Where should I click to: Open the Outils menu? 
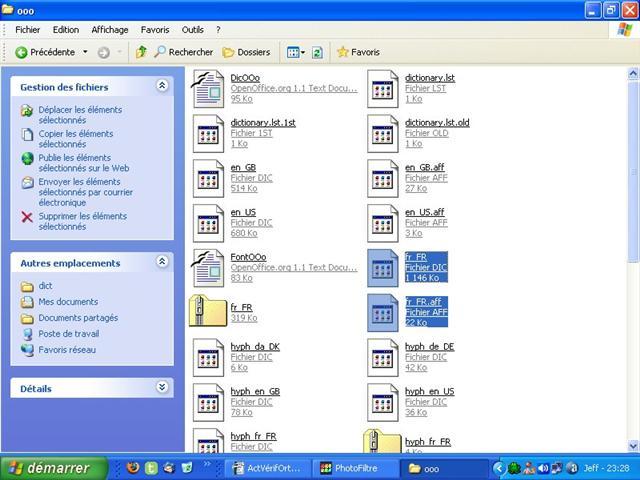click(193, 30)
